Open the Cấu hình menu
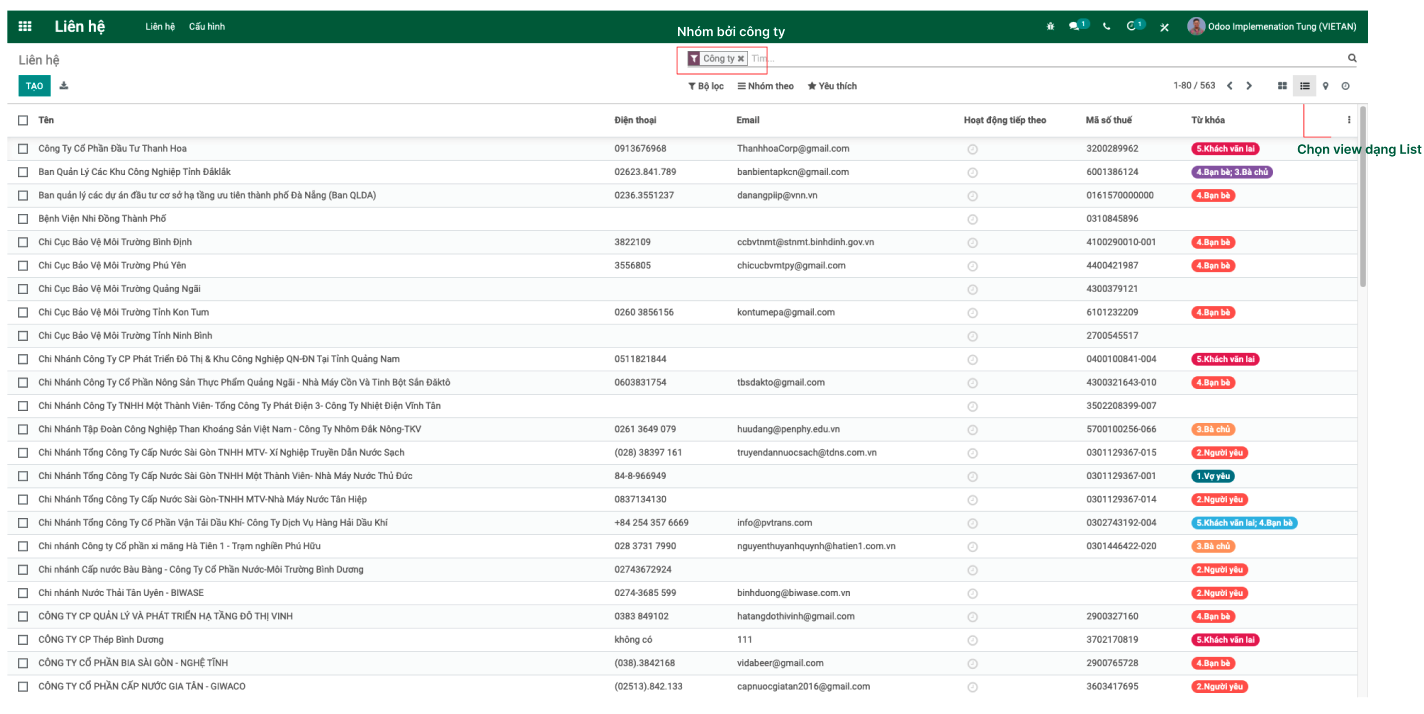The image size is (1424, 714). [207, 26]
